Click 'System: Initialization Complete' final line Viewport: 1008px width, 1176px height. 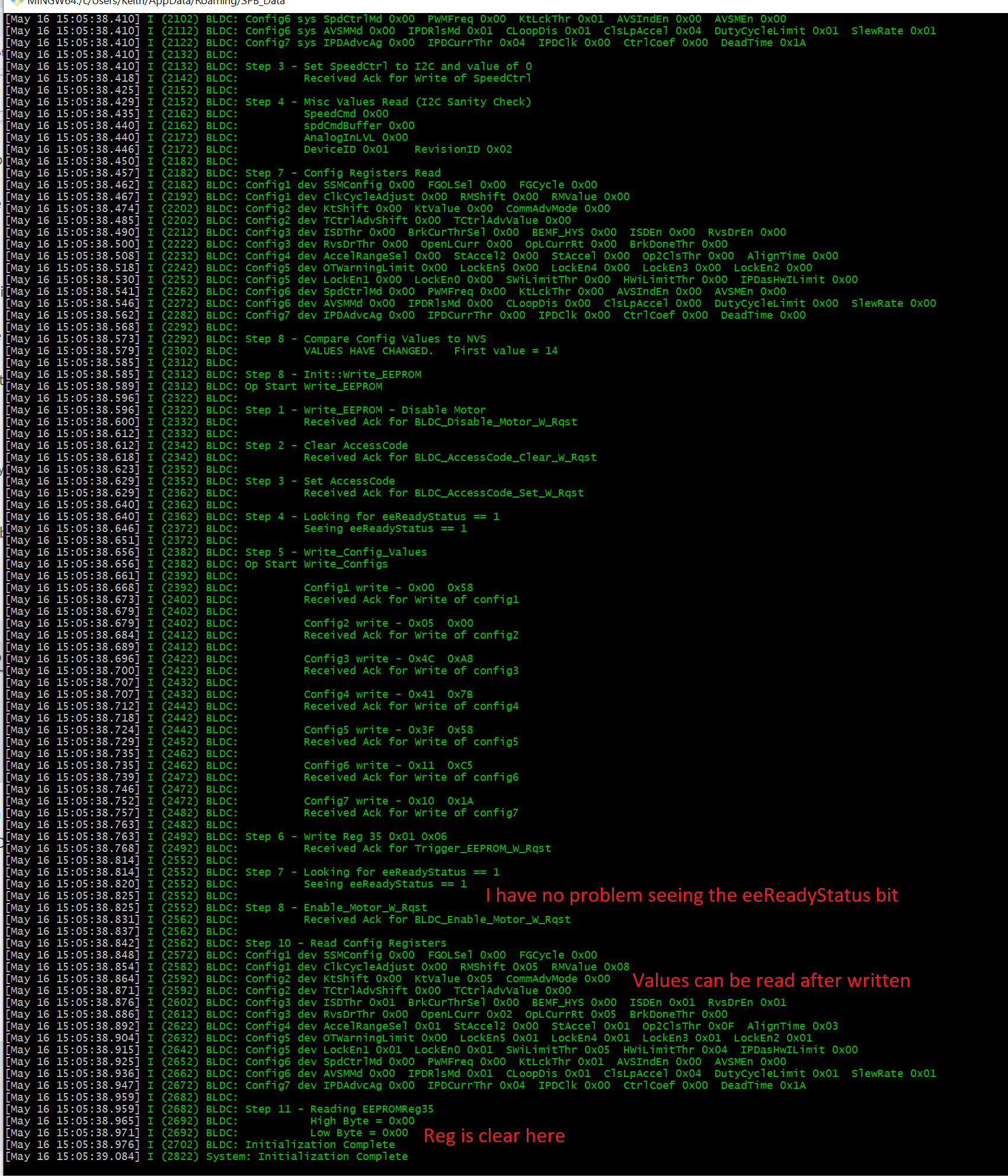[307, 1156]
